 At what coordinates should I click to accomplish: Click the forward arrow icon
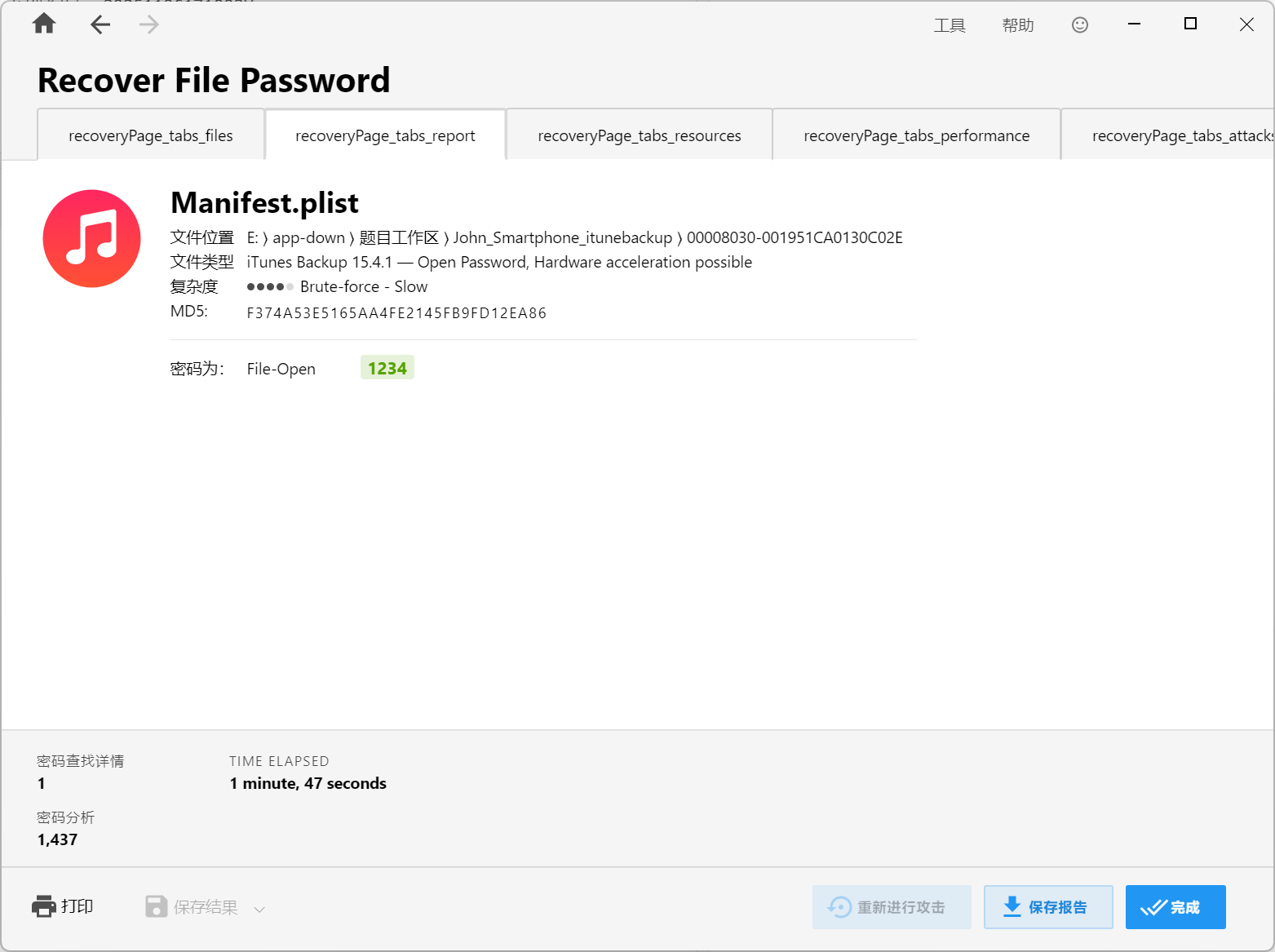pyautogui.click(x=148, y=24)
